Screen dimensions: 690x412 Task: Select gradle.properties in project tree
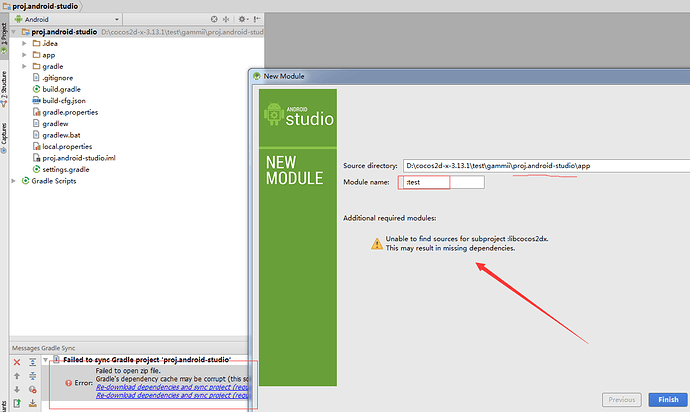tap(70, 112)
